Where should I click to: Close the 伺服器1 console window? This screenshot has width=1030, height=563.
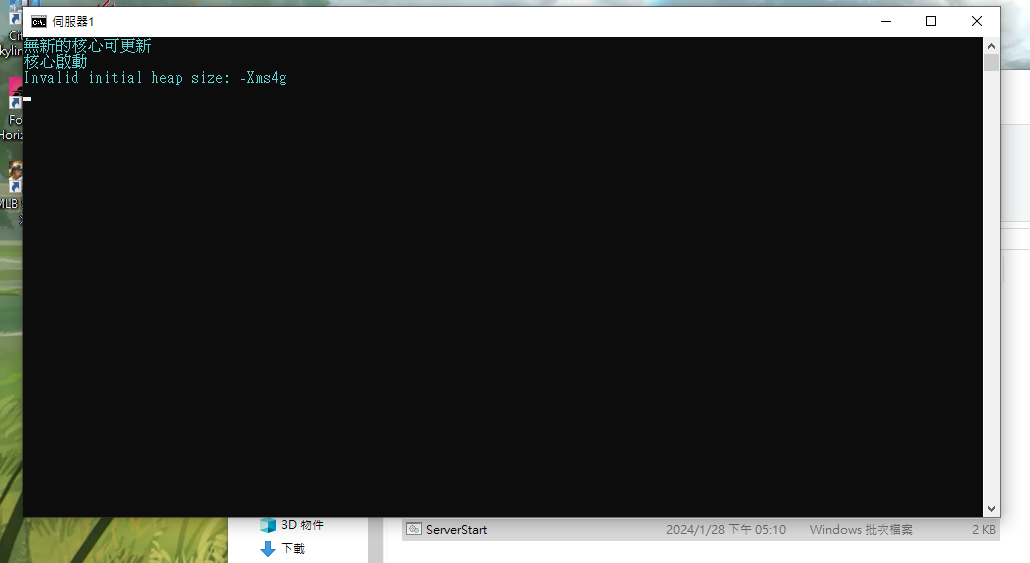(977, 22)
